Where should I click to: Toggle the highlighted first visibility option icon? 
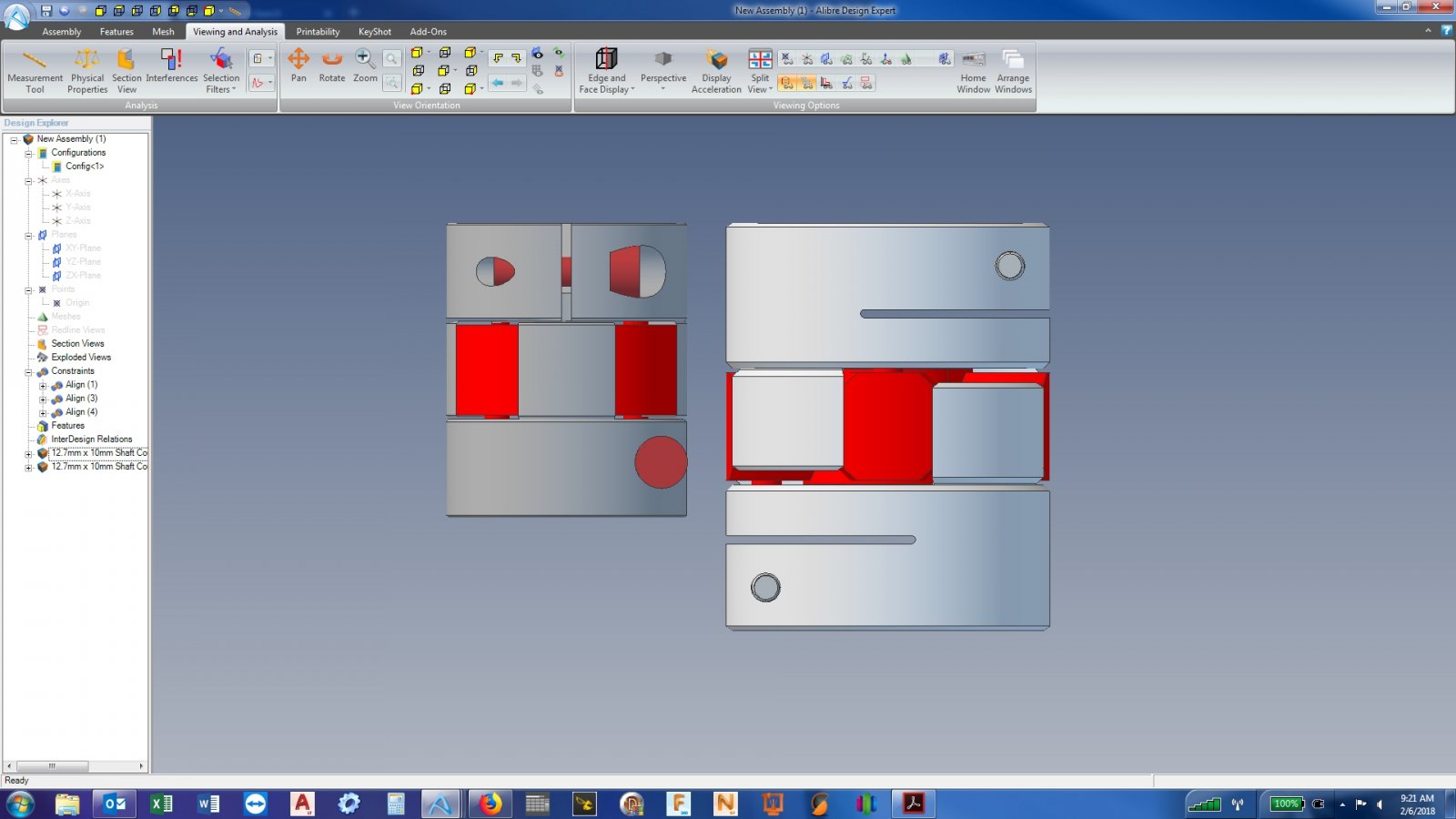pyautogui.click(x=787, y=83)
